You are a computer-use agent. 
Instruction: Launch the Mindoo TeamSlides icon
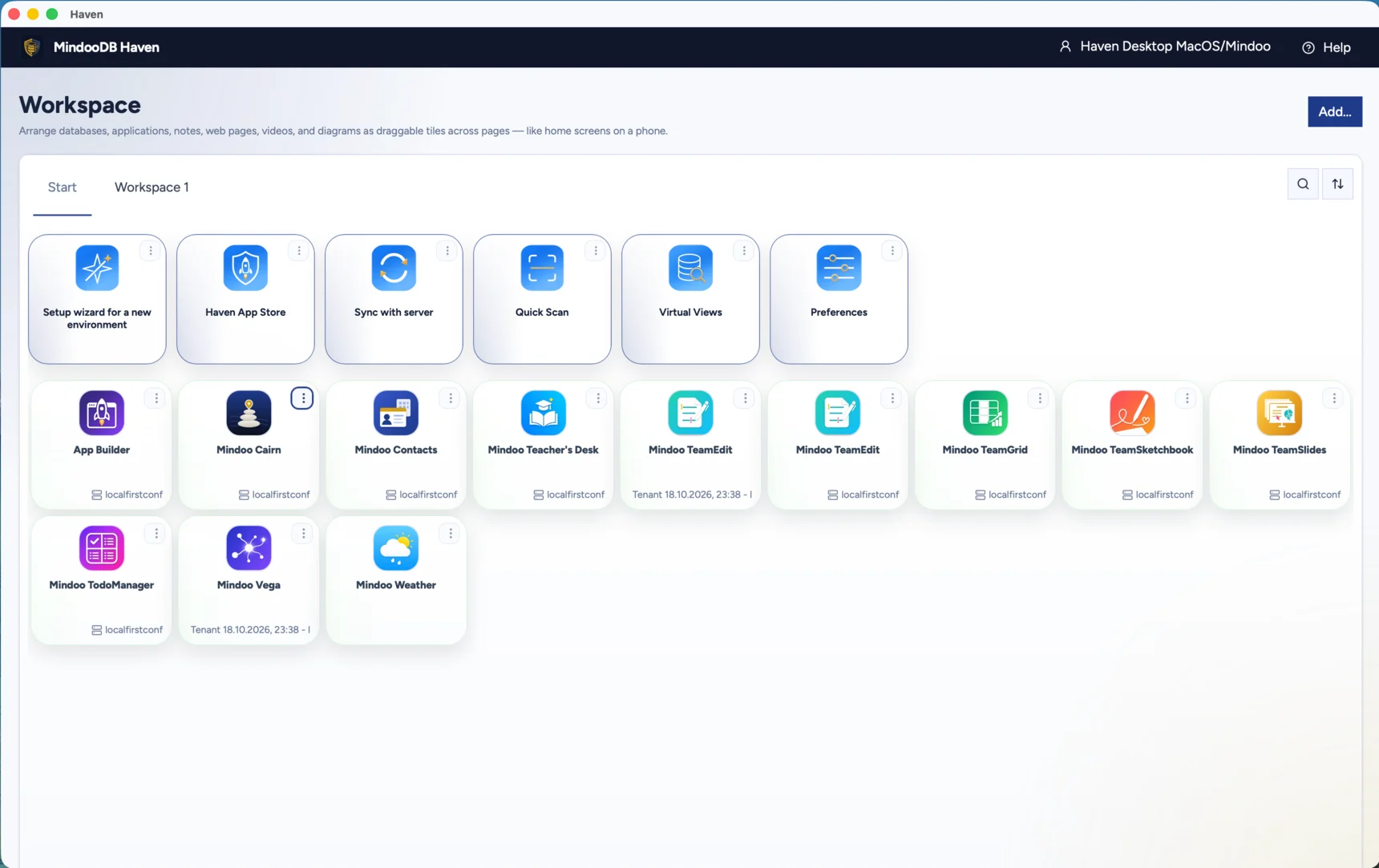click(x=1280, y=413)
